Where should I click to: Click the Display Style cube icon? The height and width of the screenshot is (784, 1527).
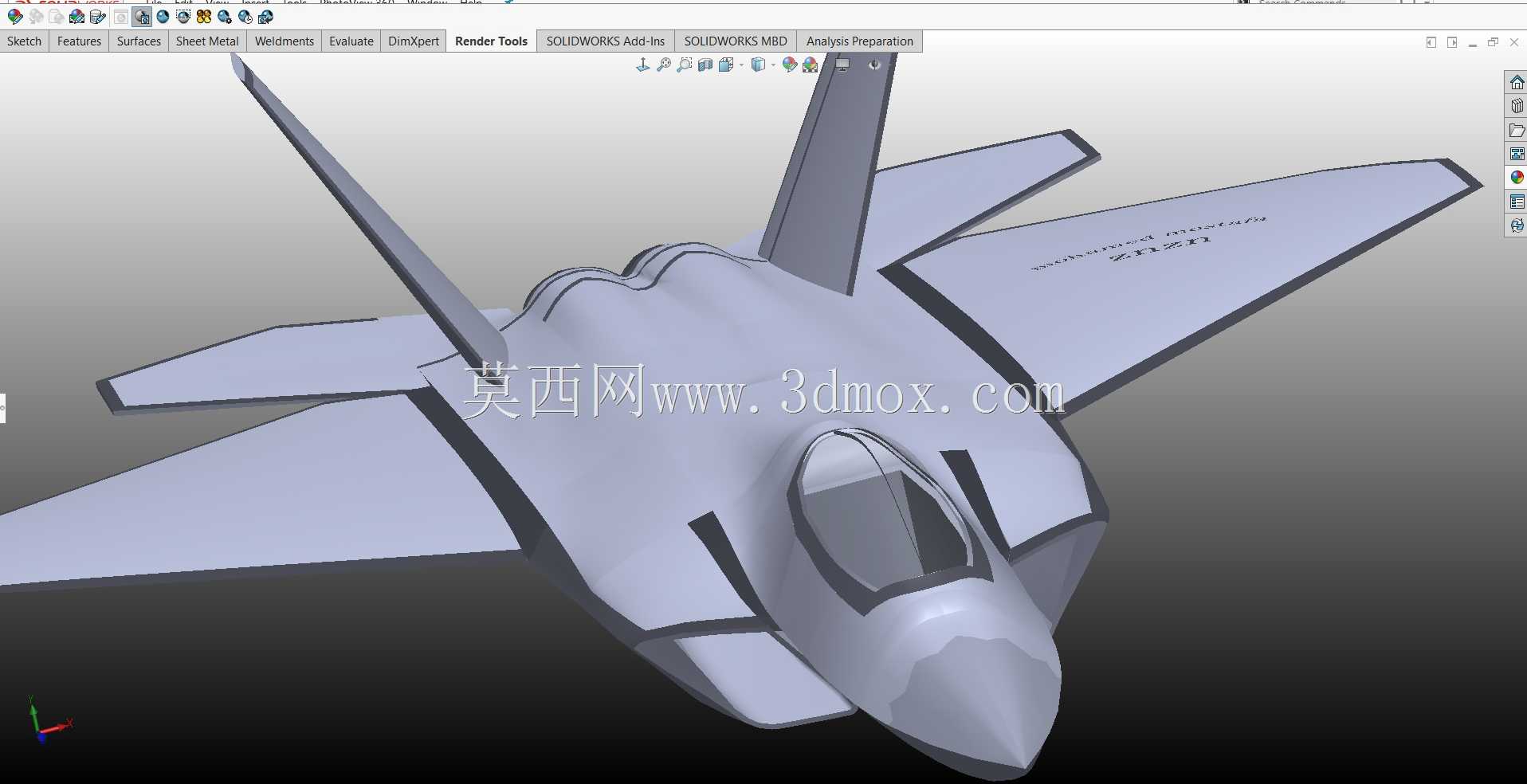pos(758,65)
